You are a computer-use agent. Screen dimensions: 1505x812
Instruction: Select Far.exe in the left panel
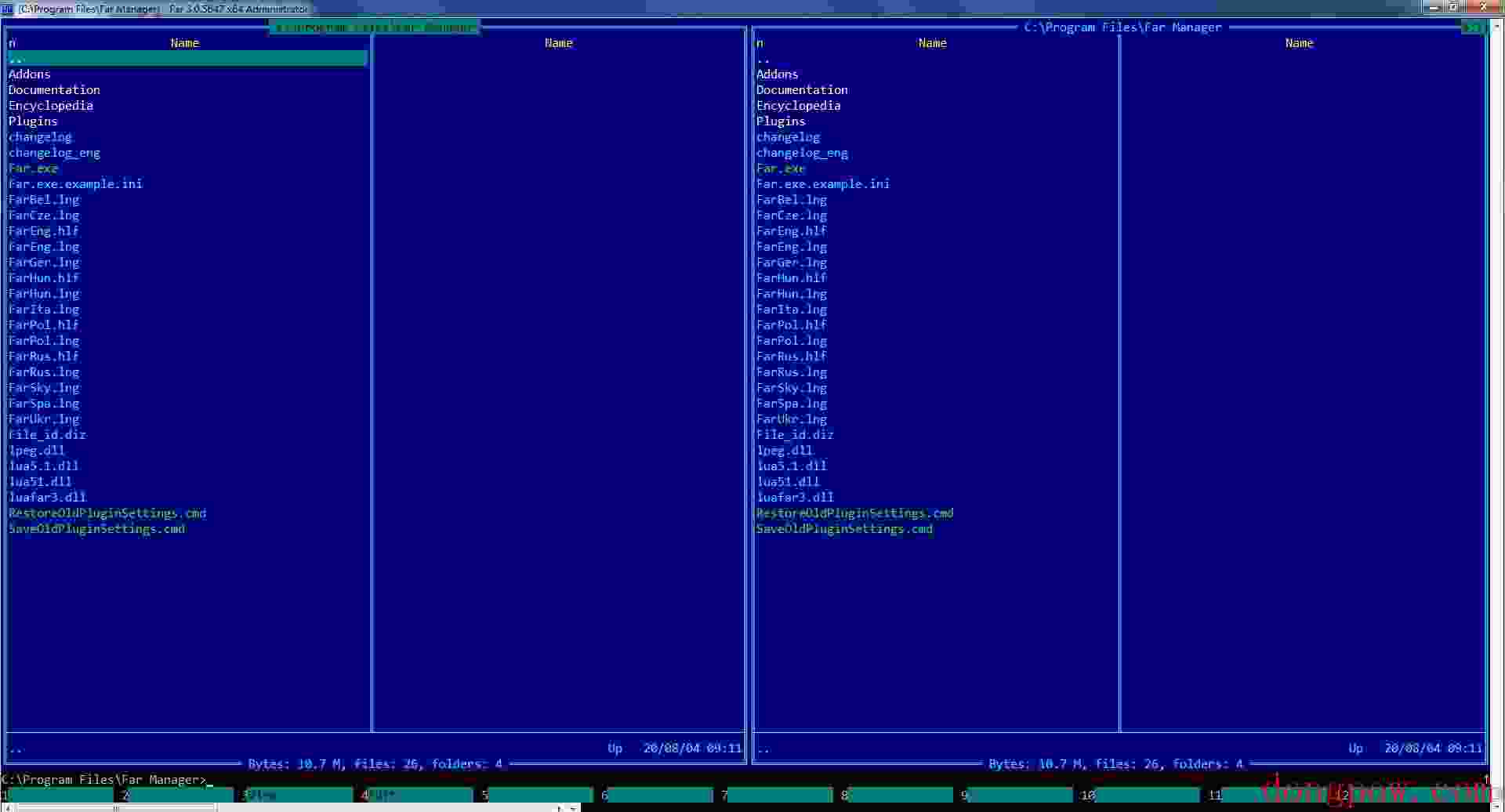pyautogui.click(x=33, y=169)
